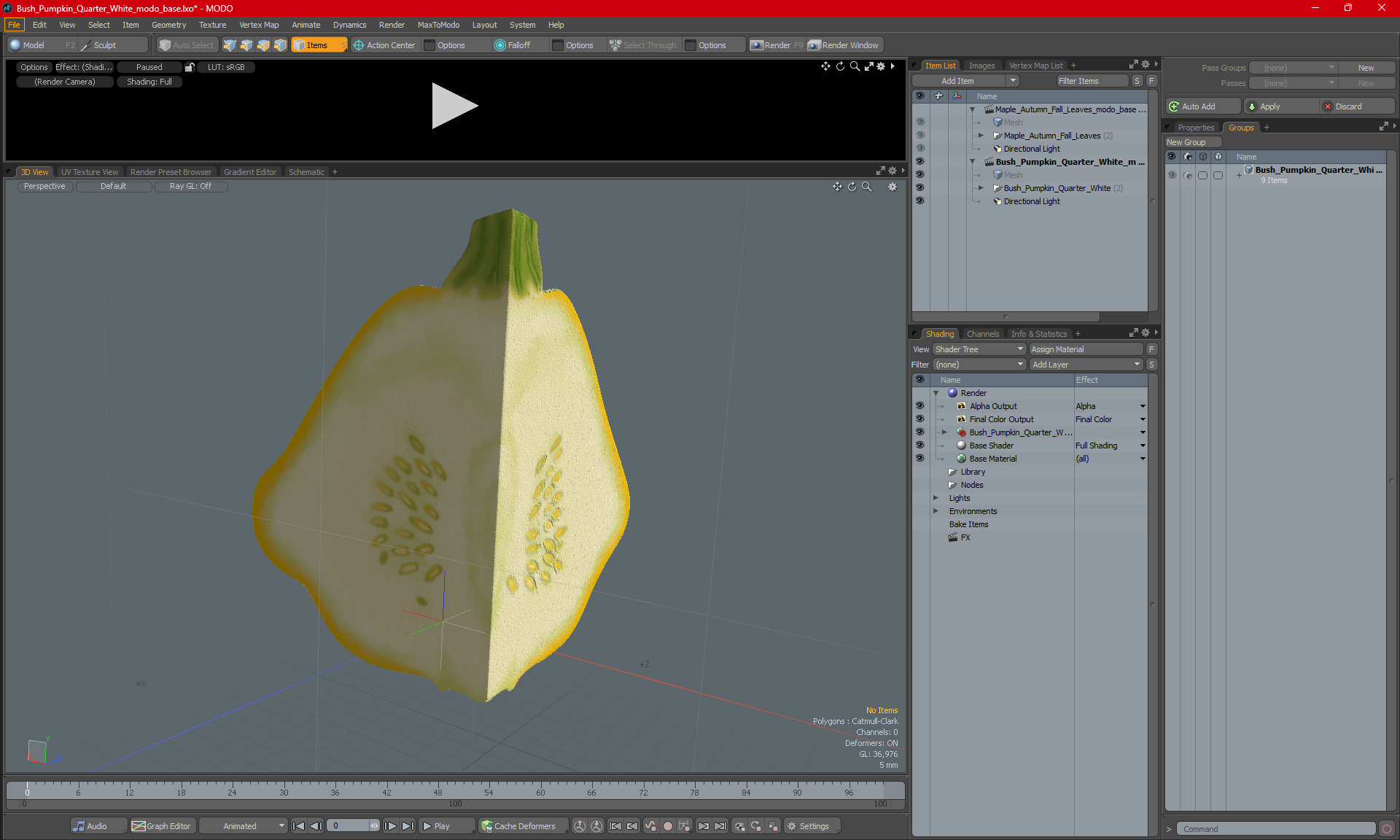
Task: Expand Bush_Pumpkin_Quarter_White group item
Action: coord(981,188)
